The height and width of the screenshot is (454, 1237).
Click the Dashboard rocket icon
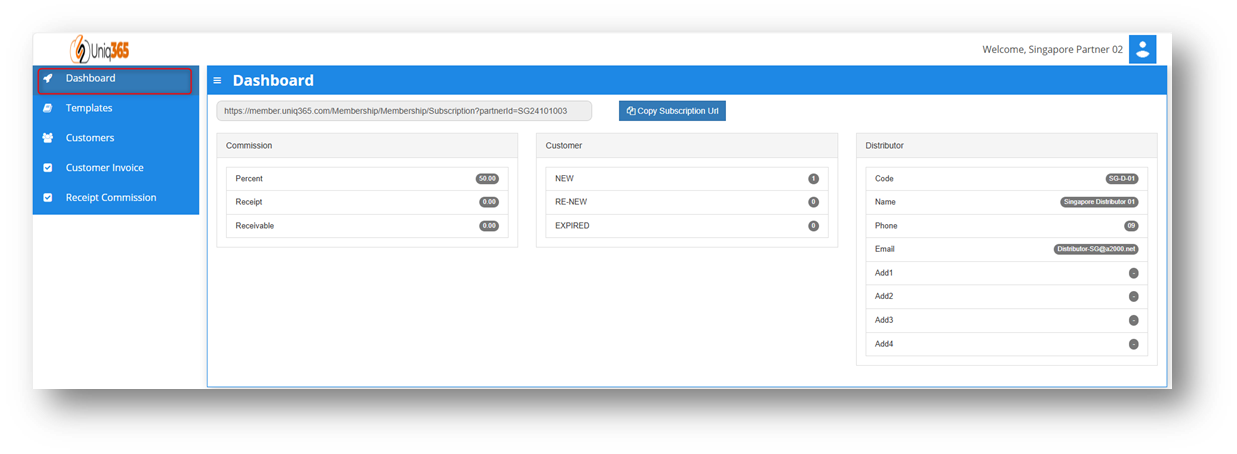coord(48,78)
